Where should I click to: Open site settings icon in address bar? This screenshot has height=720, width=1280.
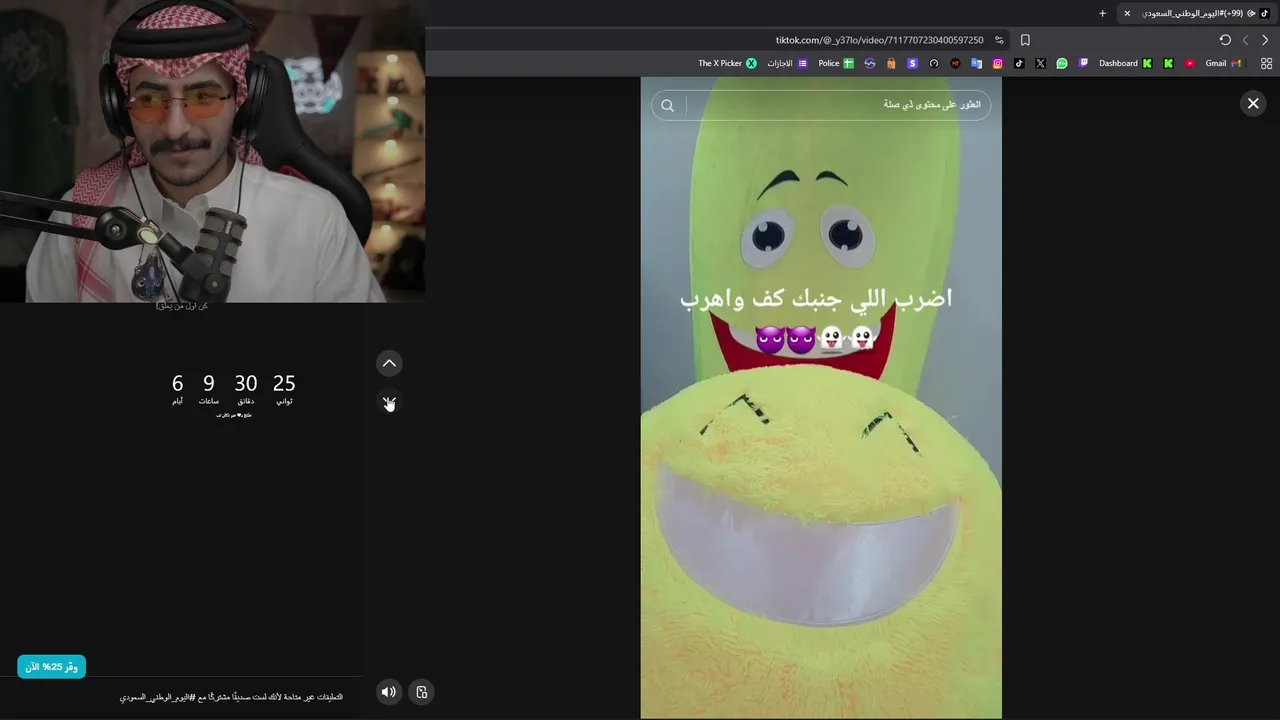[x=999, y=40]
